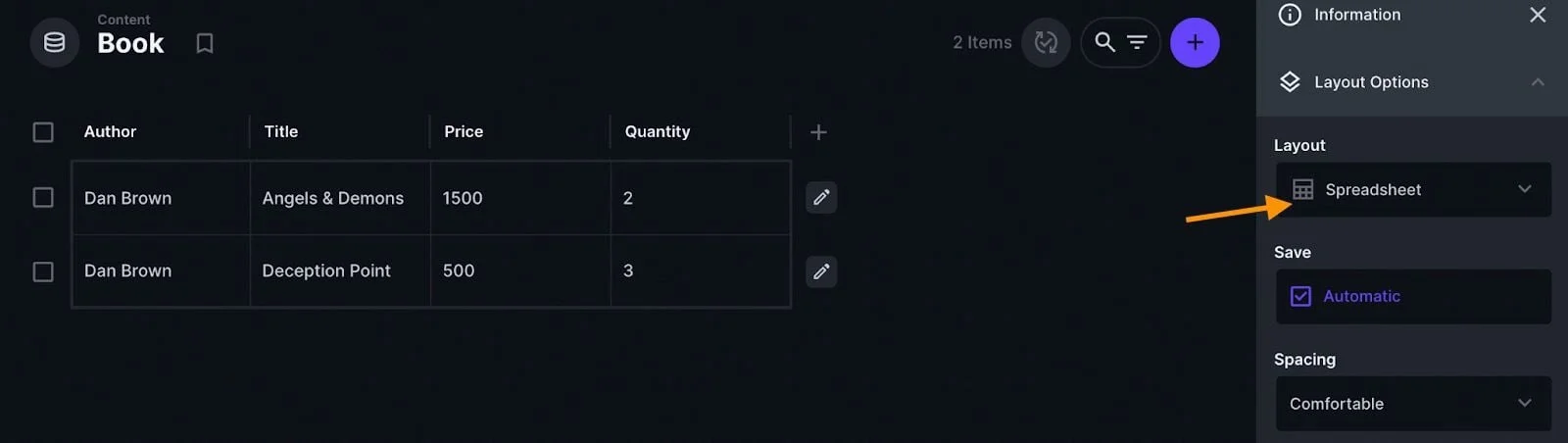This screenshot has width=1568, height=443.
Task: Open the filter options icon
Action: [x=1137, y=42]
